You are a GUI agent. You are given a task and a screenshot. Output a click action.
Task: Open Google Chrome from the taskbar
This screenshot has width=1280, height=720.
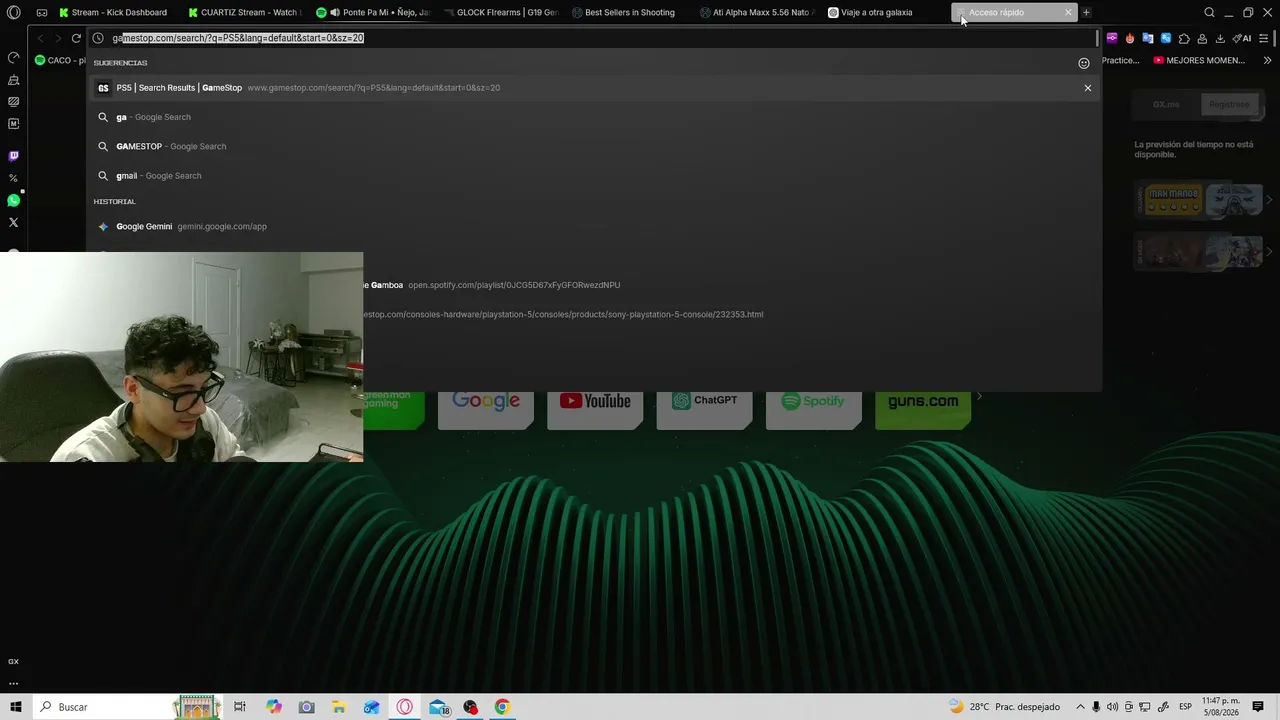502,707
